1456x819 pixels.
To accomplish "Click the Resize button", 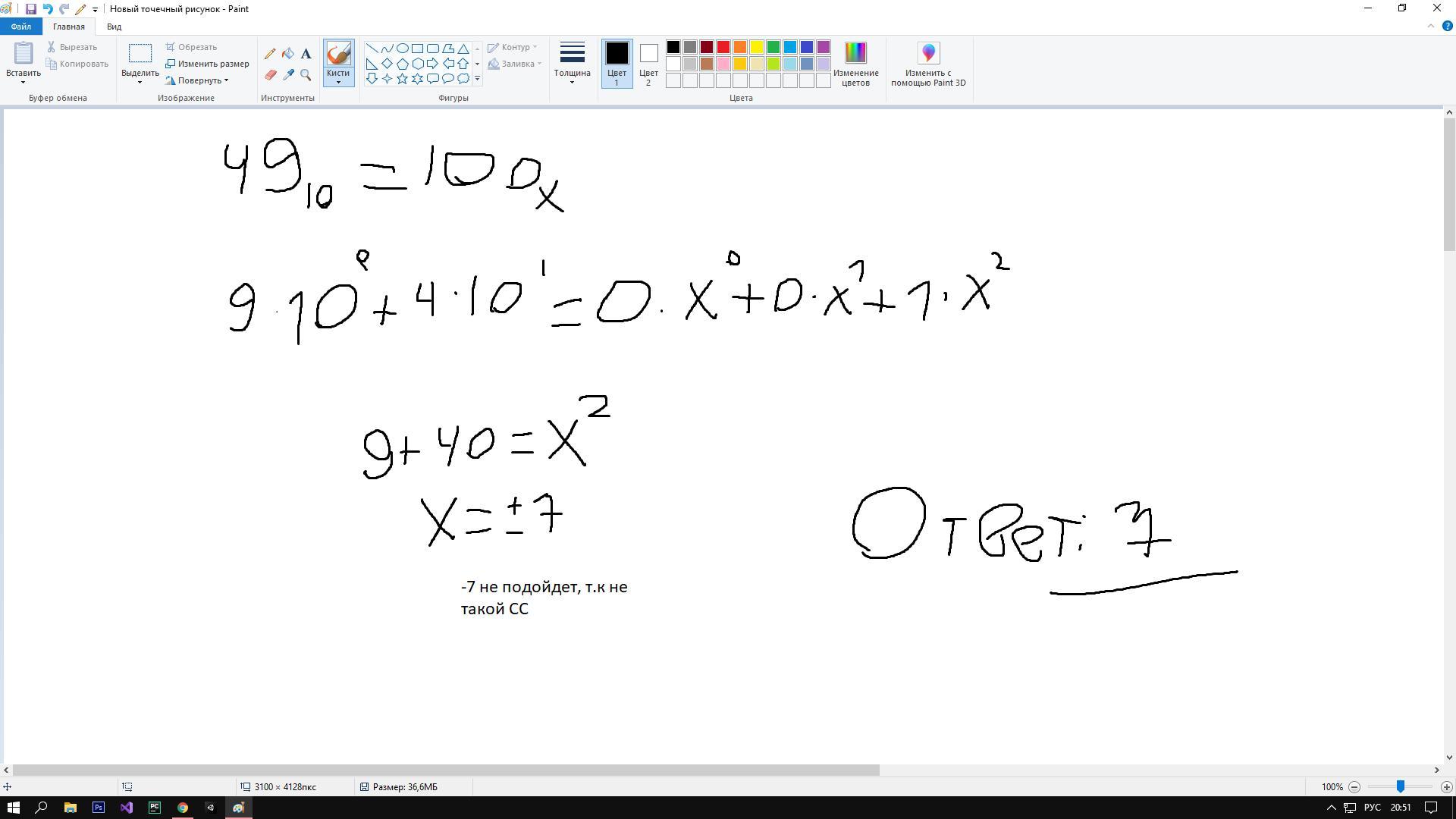I will pos(208,64).
